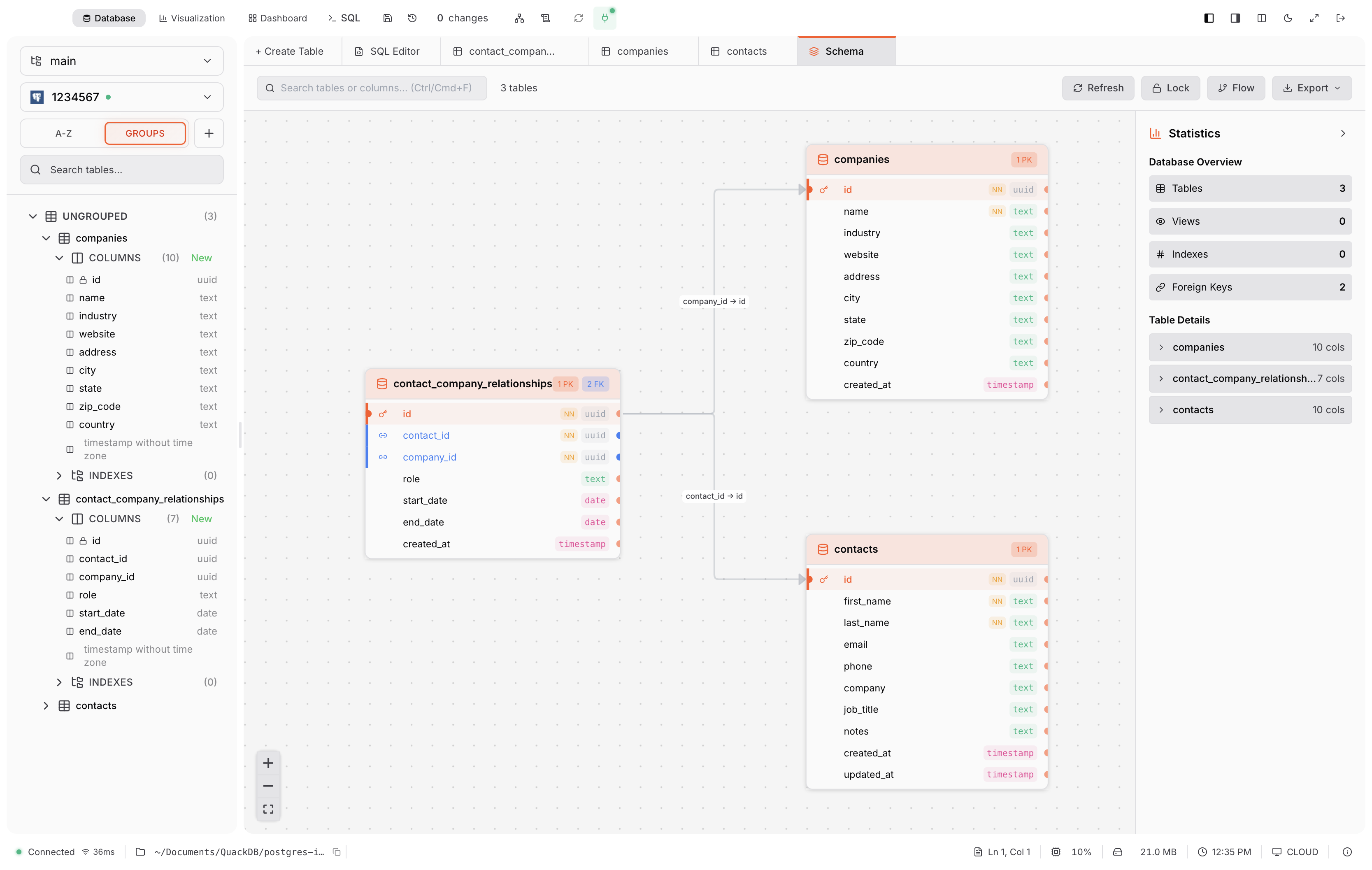Click the info icon in status bar
The width and height of the screenshot is (1372, 870).
pos(1347,852)
